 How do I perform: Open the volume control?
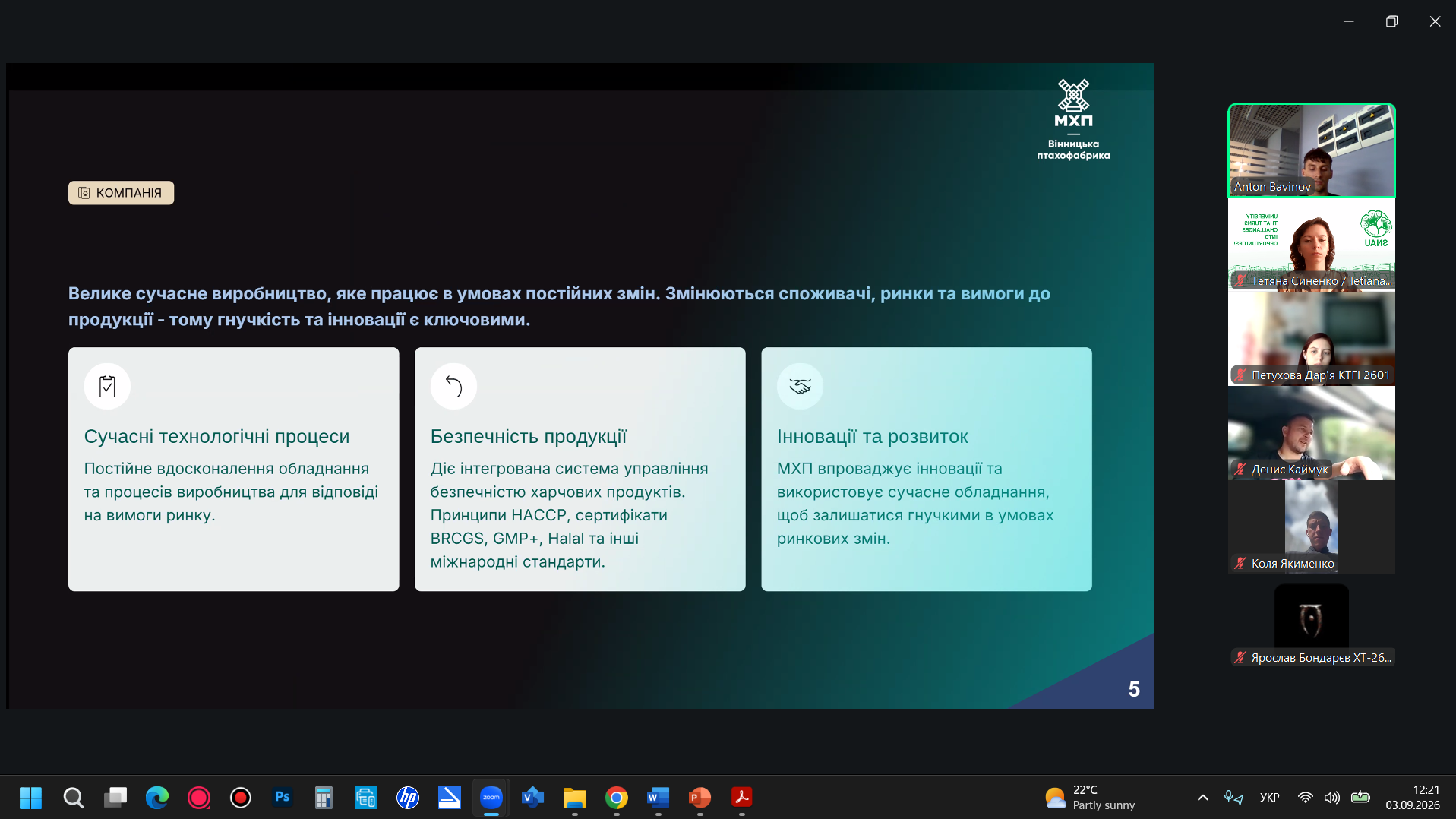(1332, 798)
